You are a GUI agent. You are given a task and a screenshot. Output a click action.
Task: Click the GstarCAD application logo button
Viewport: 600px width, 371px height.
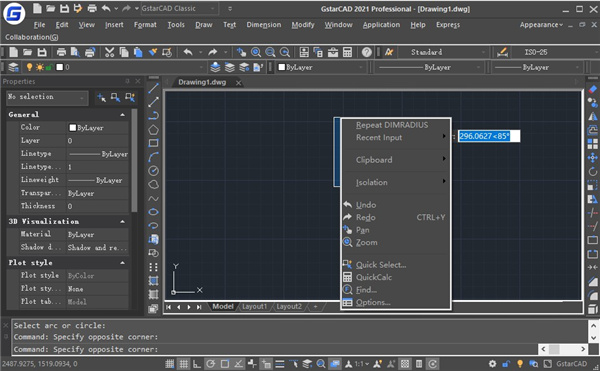click(14, 13)
